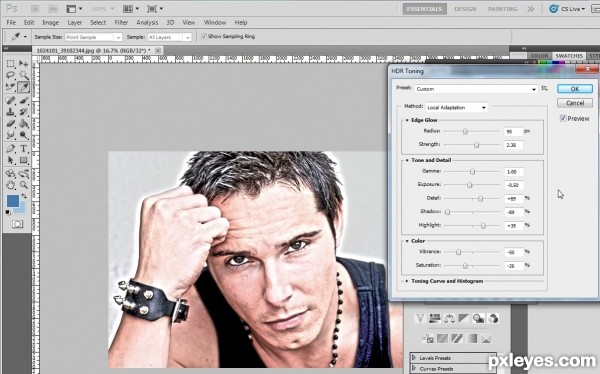Add a Vibrance adjustment
Image resolution: width=600 pixels, height=374 pixels.
coord(421,318)
